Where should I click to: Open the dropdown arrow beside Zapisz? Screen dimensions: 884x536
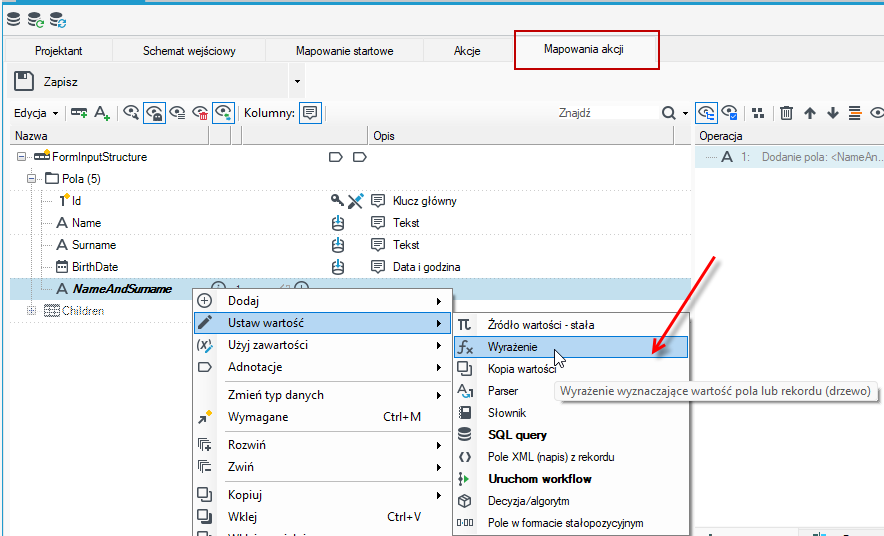tap(297, 81)
